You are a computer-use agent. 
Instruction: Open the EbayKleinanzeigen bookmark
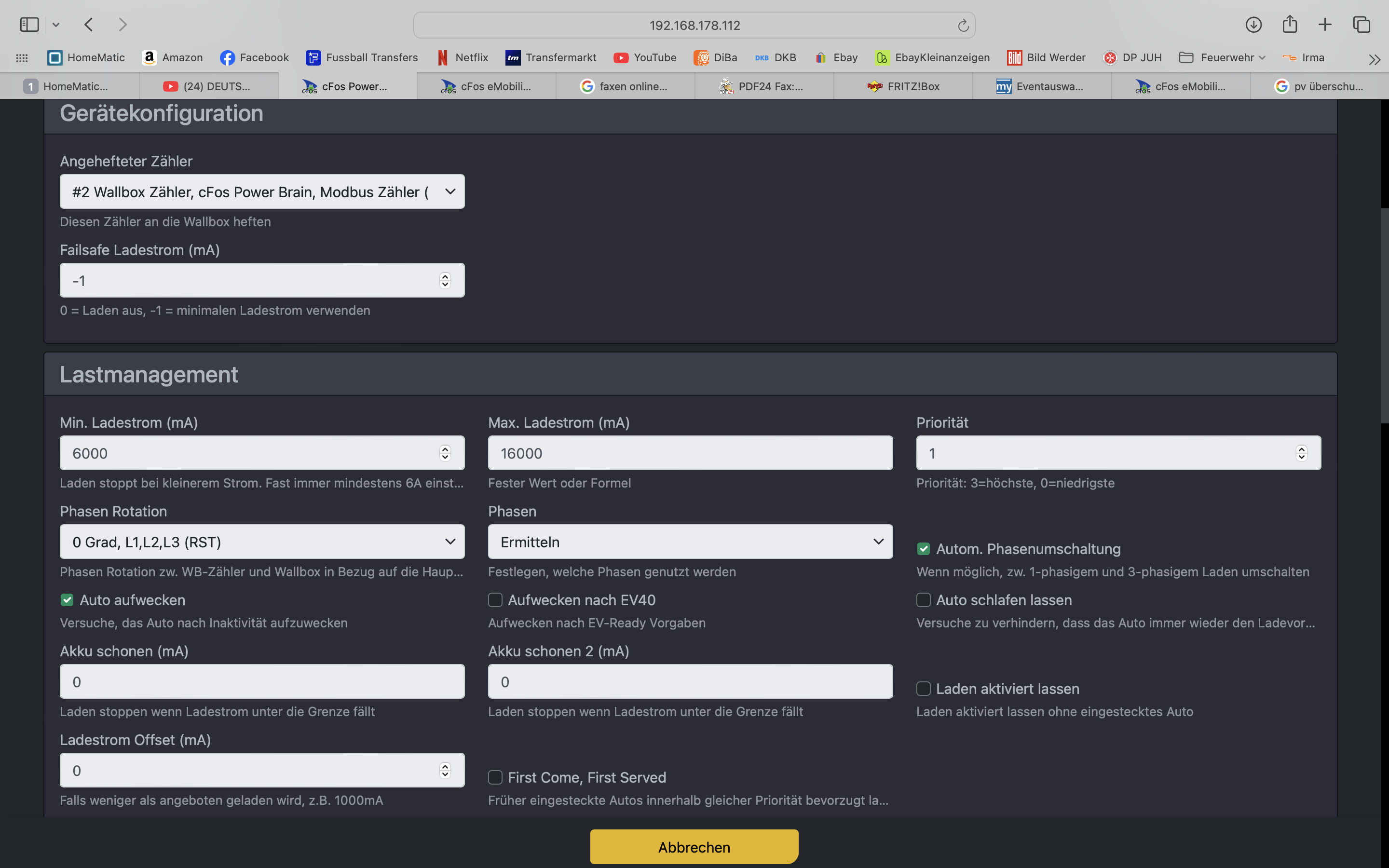933,57
